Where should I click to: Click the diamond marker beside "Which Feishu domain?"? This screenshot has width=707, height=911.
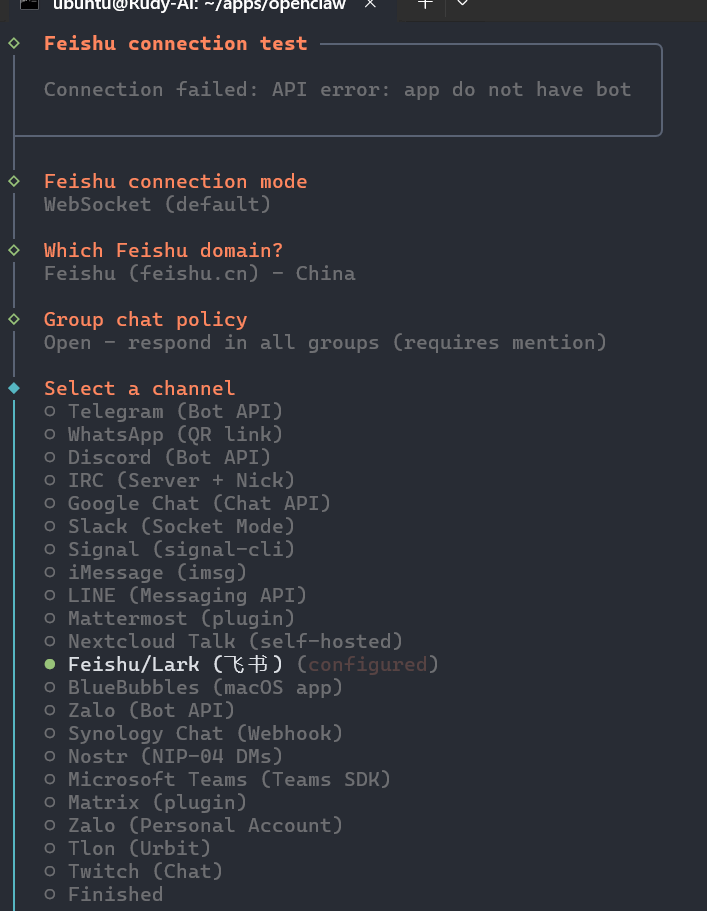13,249
